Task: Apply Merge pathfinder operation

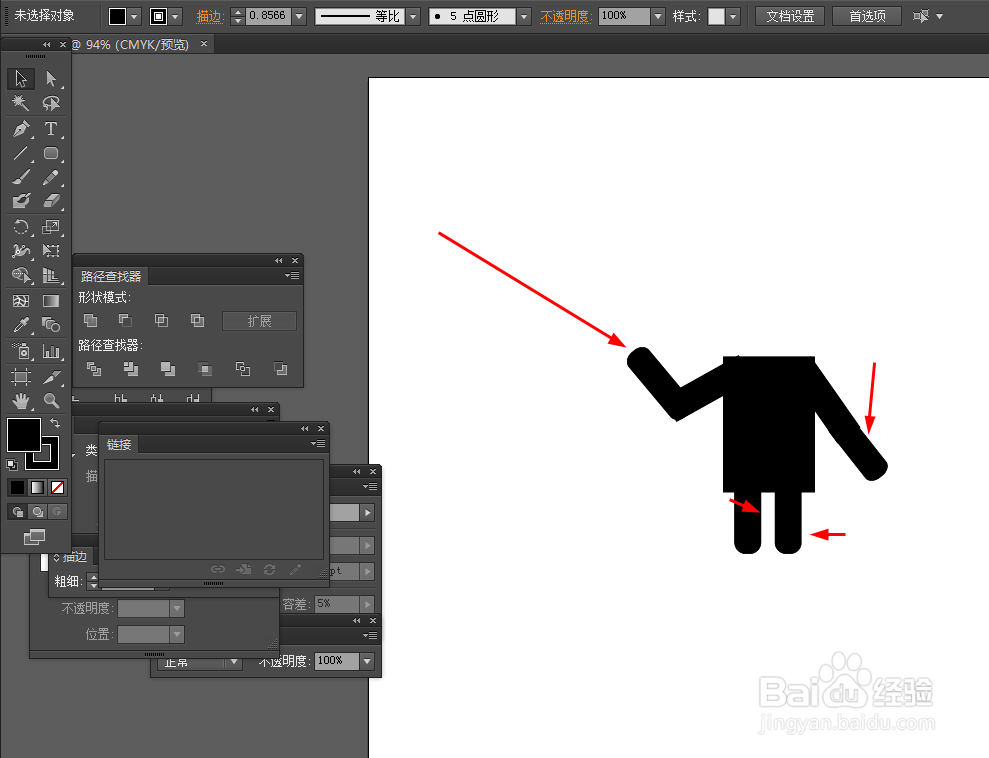Action: click(168, 369)
